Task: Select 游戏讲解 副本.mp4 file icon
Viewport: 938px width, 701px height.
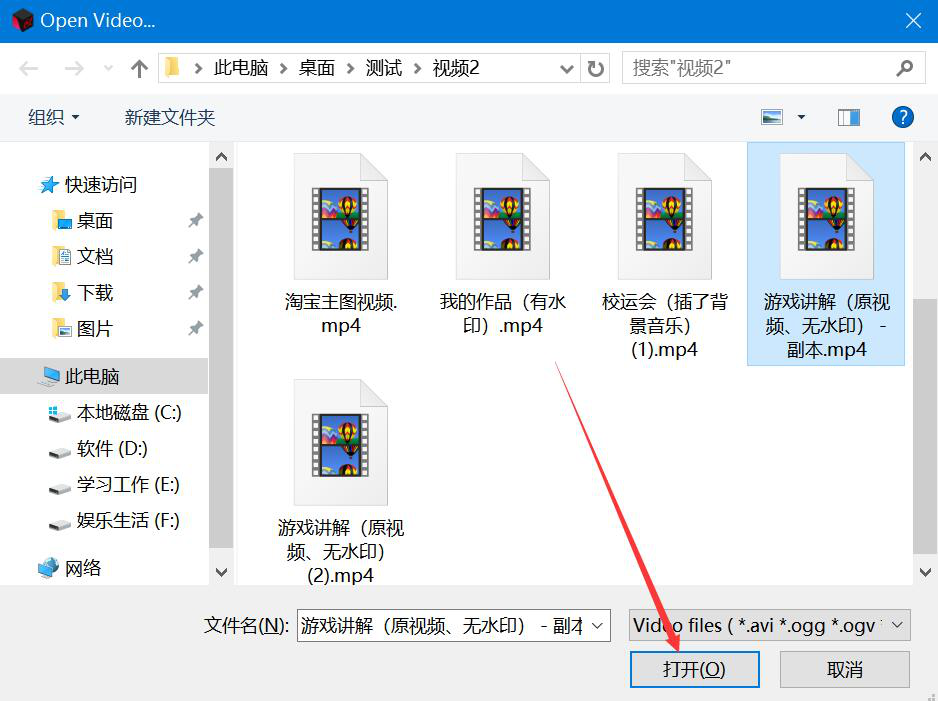Action: click(x=826, y=217)
